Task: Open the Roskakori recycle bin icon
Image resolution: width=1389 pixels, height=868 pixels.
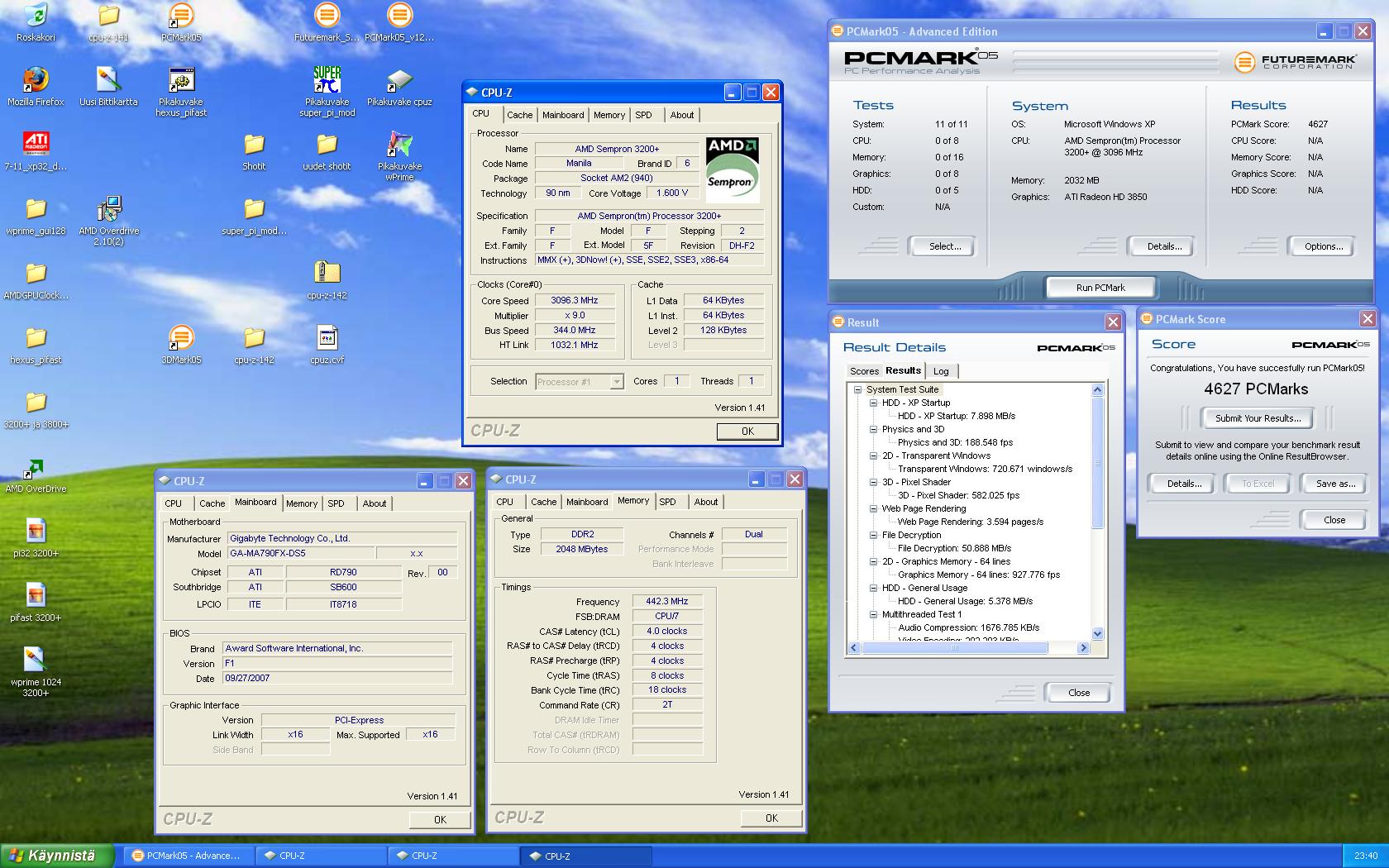Action: point(36,16)
